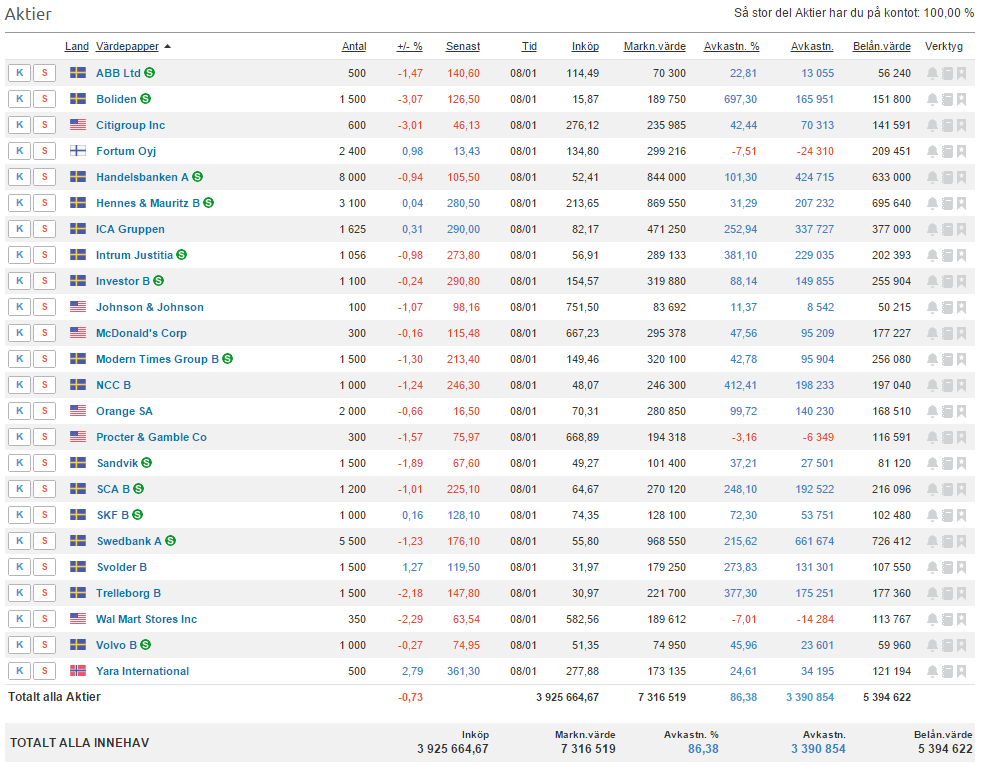Image resolution: width=986 pixels, height=765 pixels.
Task: Click the S sell button for Boliden
Action: (45, 99)
